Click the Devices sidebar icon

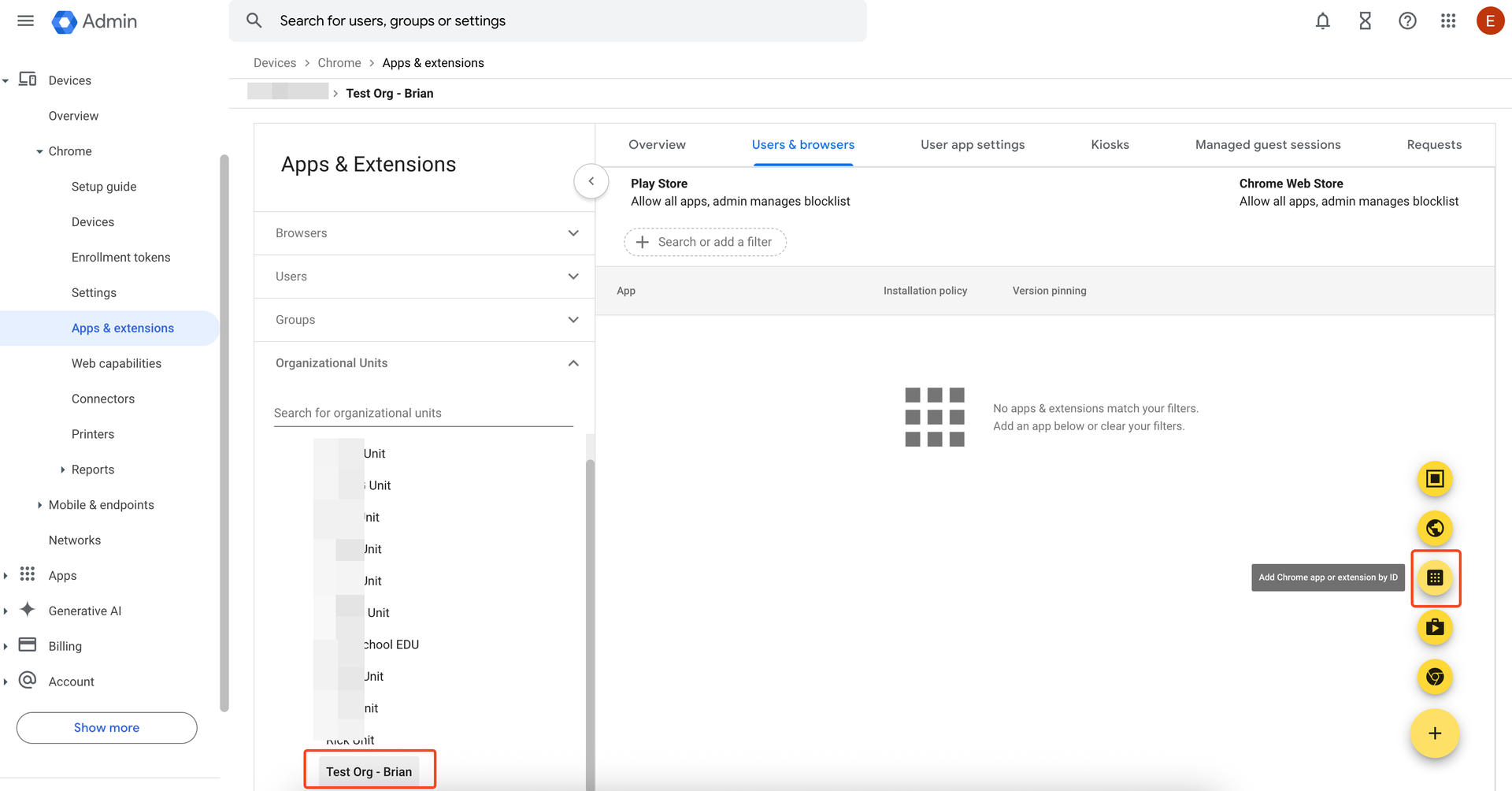[28, 79]
